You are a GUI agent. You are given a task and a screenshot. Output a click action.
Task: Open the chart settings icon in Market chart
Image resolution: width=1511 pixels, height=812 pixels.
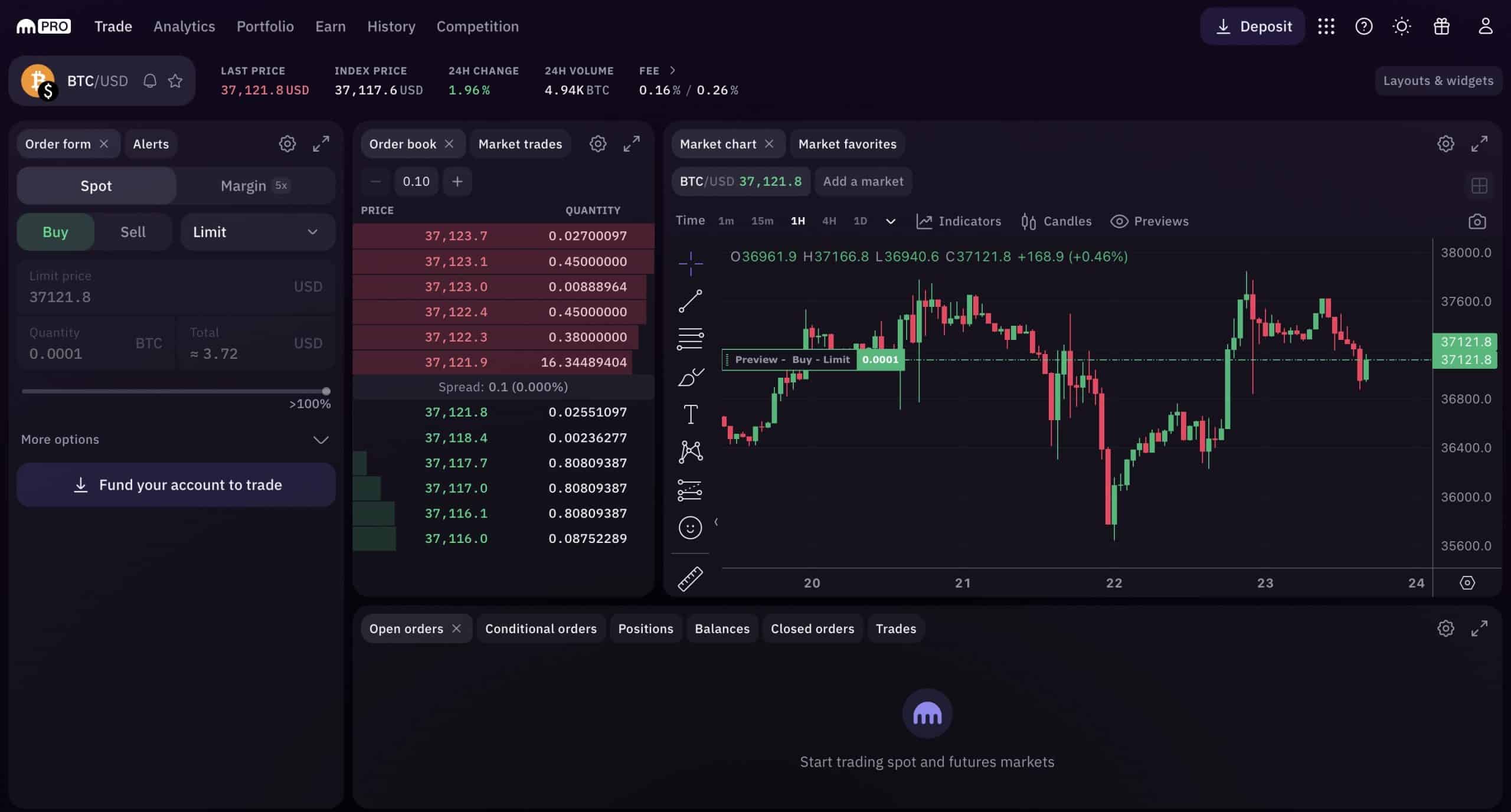(x=1444, y=144)
